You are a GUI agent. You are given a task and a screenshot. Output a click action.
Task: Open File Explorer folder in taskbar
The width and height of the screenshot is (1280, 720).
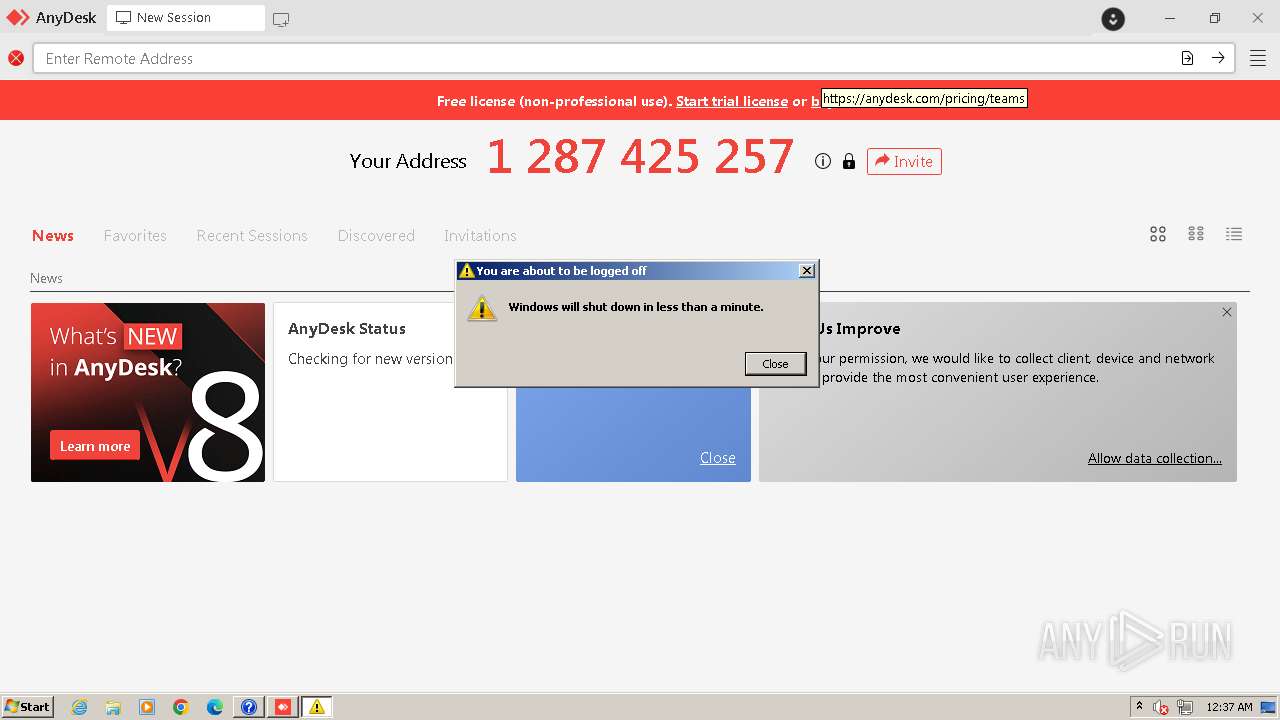[113, 707]
